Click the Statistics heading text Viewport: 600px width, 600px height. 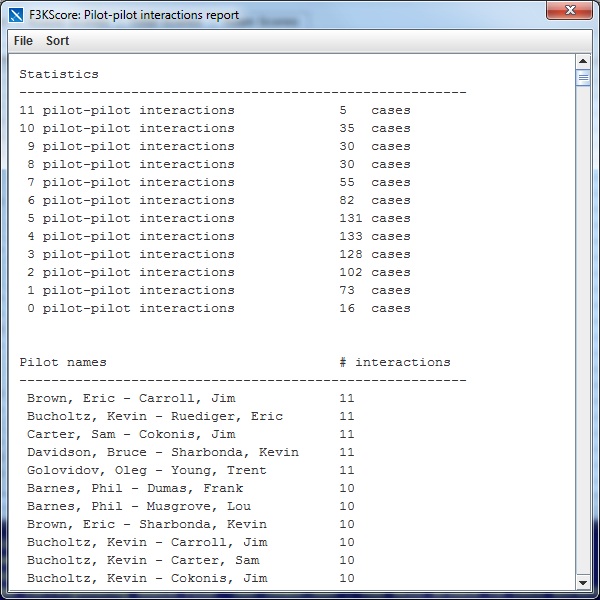(x=59, y=74)
